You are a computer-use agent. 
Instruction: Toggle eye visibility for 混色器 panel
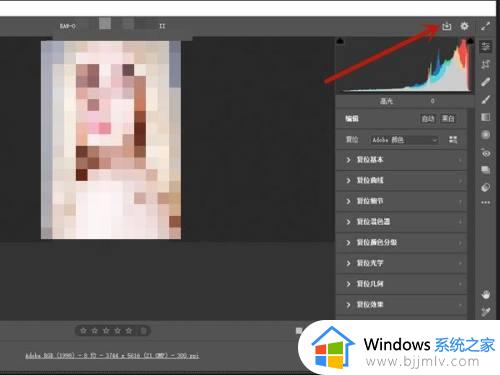tap(460, 222)
